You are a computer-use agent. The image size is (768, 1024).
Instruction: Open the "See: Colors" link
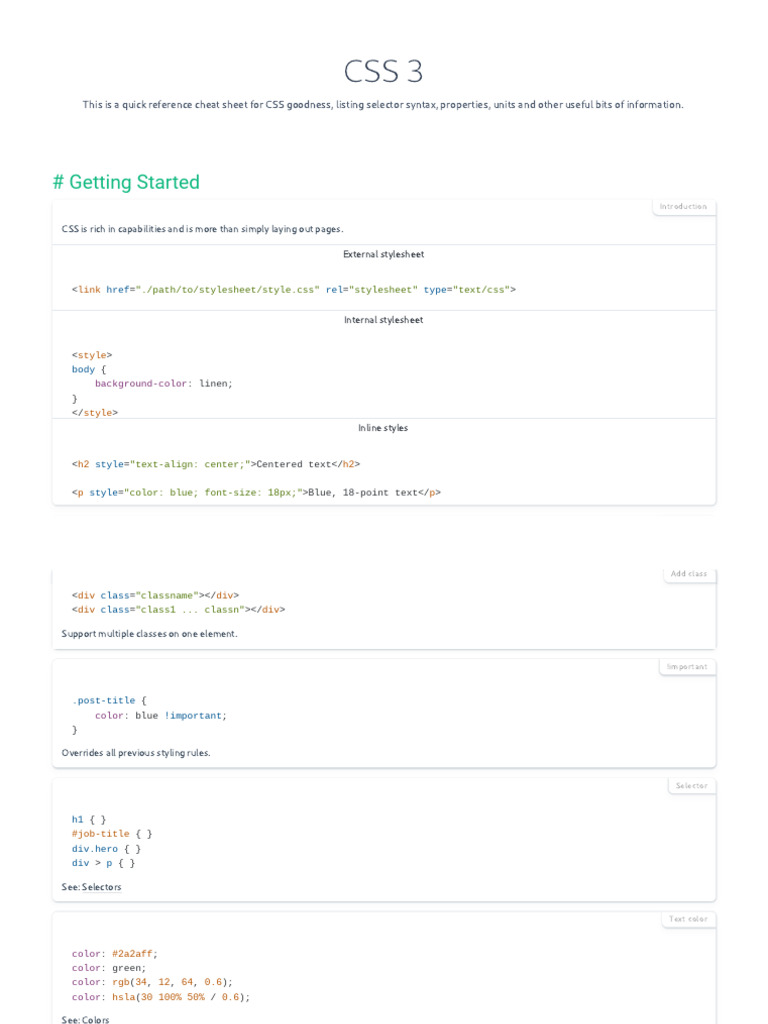85,1019
